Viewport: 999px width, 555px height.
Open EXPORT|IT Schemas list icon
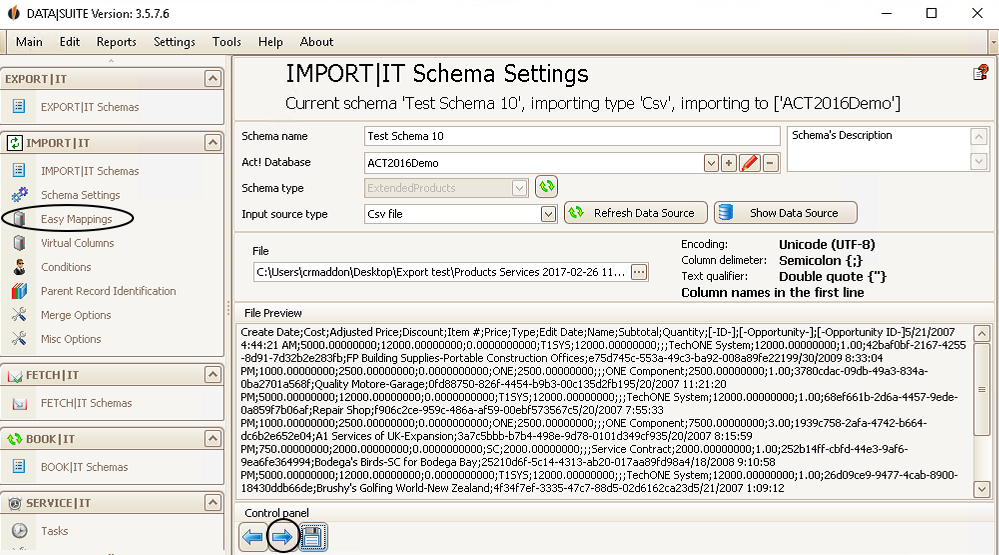tap(19, 106)
